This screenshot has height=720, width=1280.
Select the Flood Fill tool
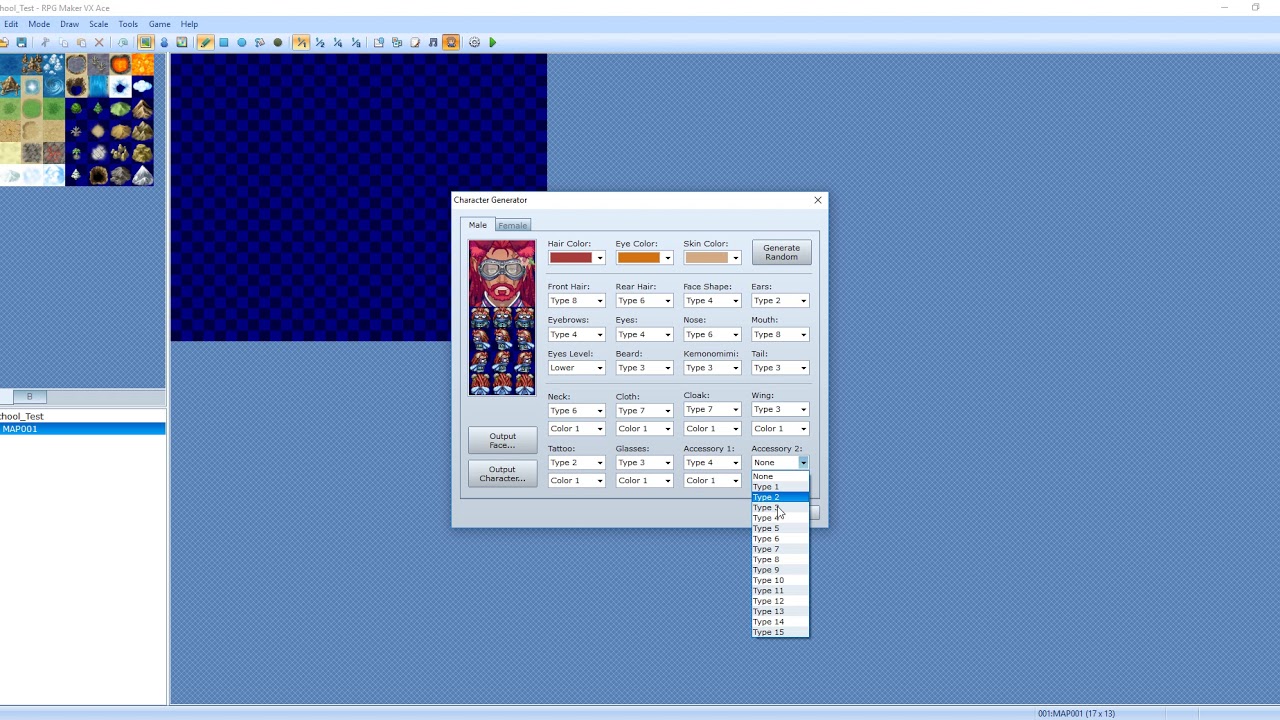click(259, 42)
